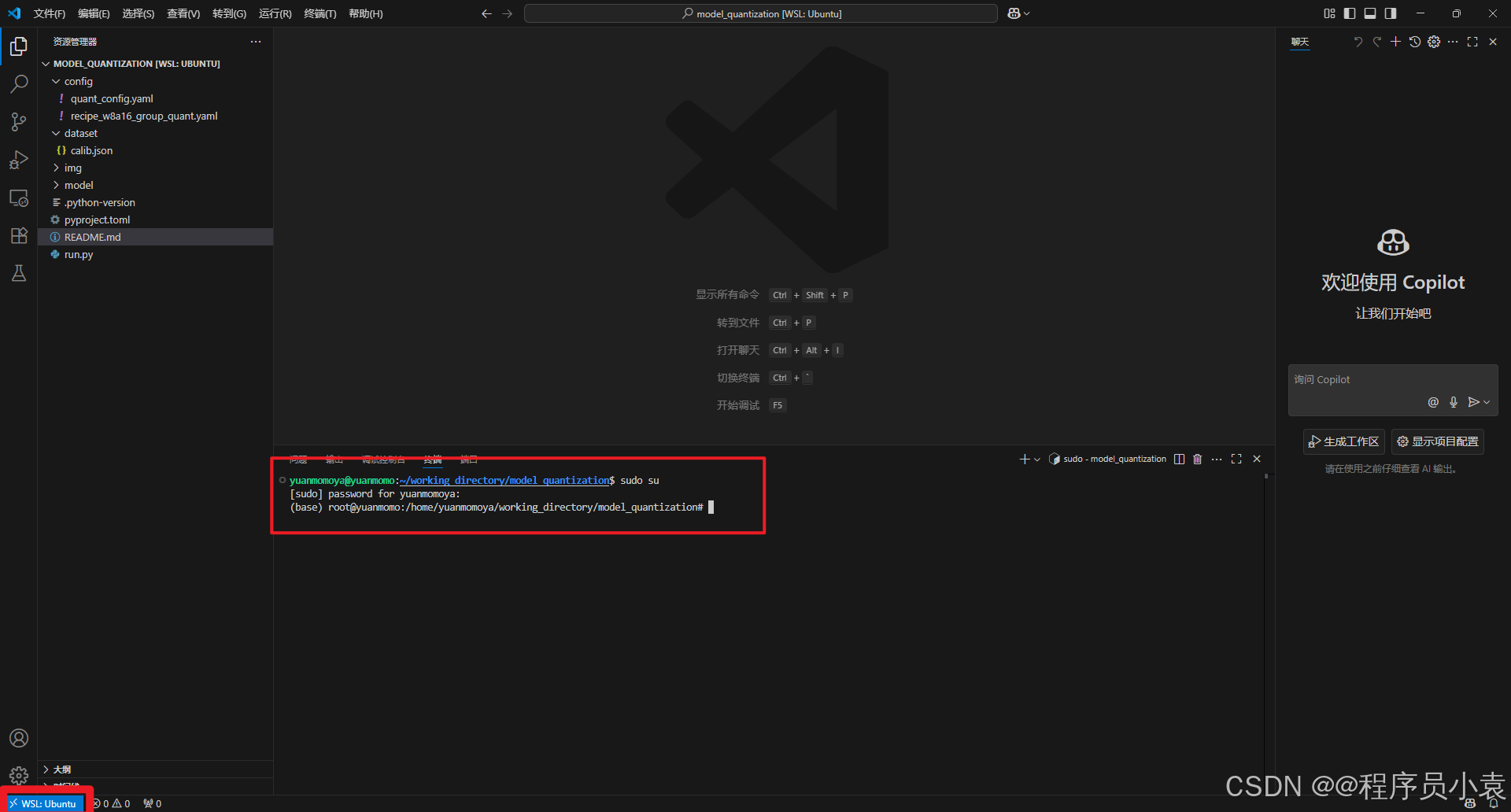Go forward with the navigation arrow
The image size is (1511, 812).
(x=507, y=13)
